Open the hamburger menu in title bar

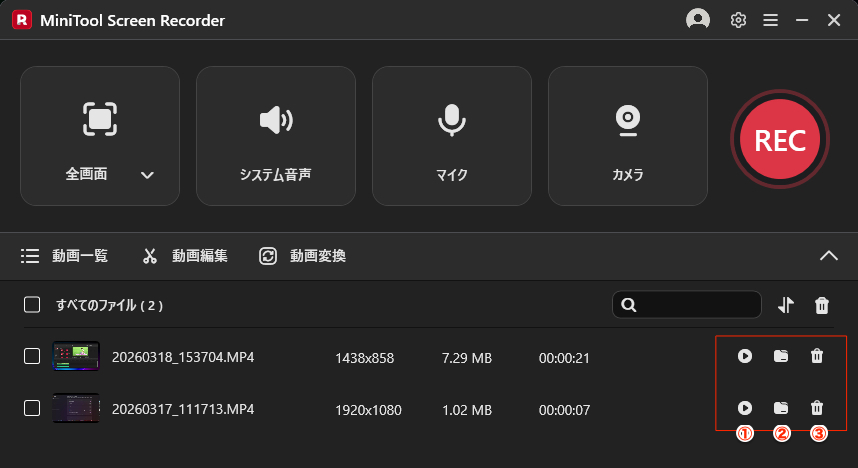pyautogui.click(x=770, y=20)
